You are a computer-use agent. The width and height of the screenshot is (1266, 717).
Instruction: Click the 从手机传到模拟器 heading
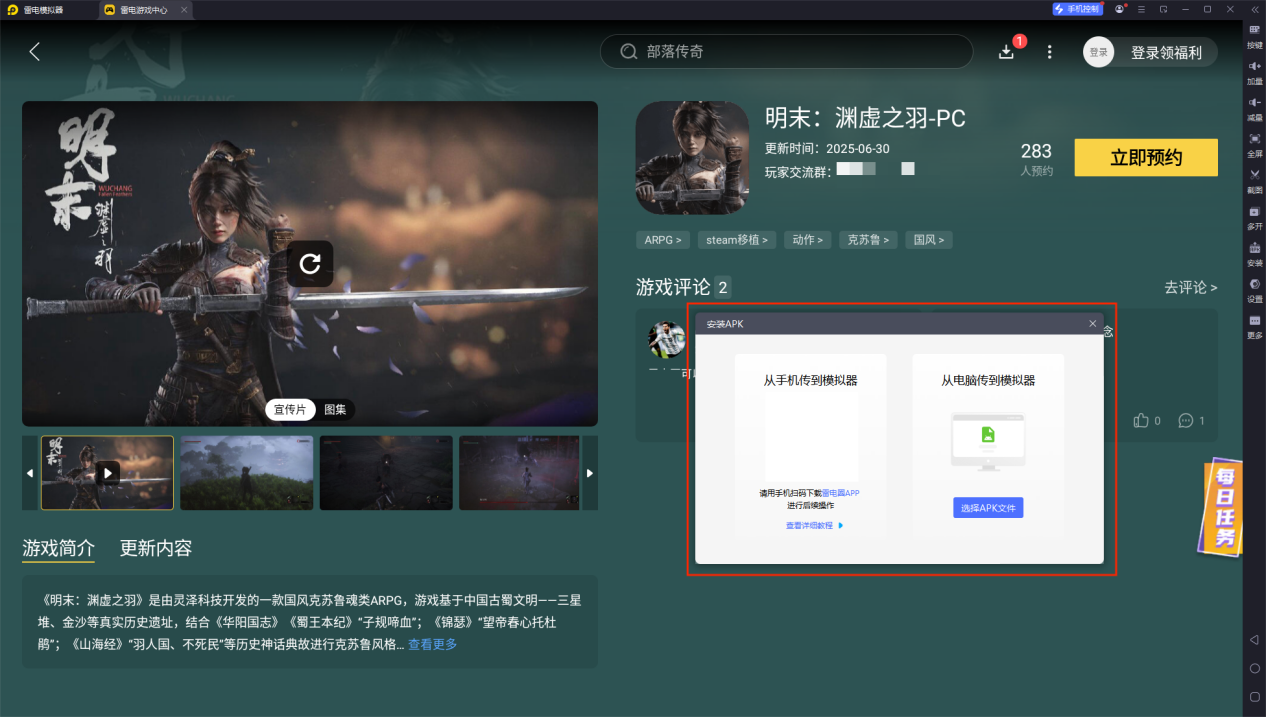810,380
